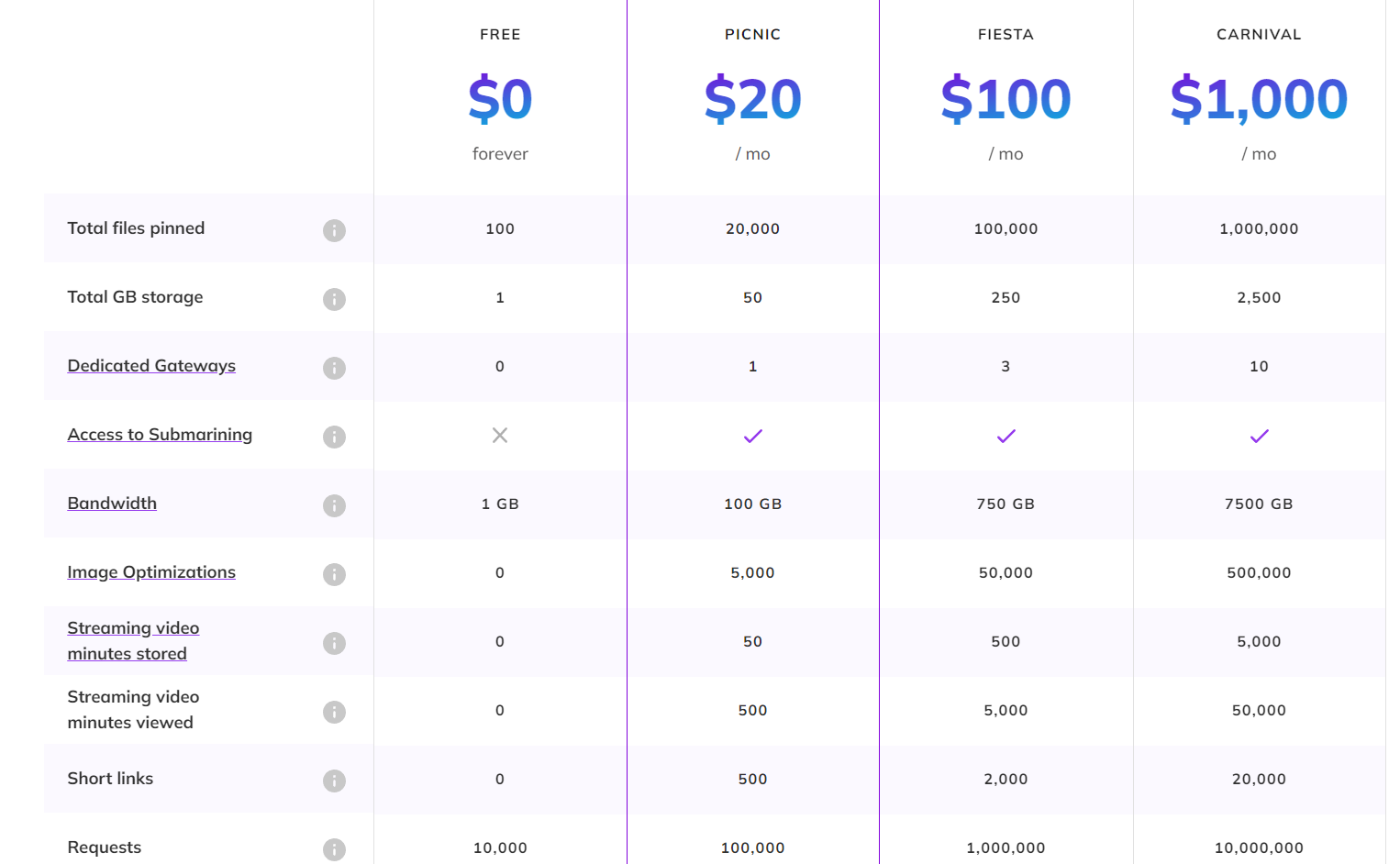The height and width of the screenshot is (864, 1400).
Task: Open the Dedicated Gateways link
Action: point(151,366)
